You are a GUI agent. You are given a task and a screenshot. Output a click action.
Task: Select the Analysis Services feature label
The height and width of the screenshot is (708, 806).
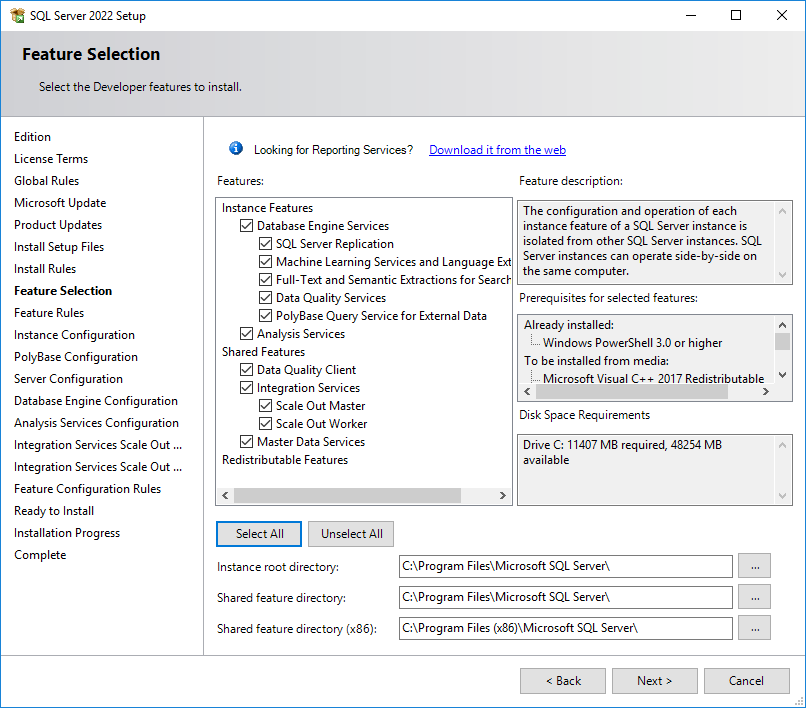(x=301, y=334)
